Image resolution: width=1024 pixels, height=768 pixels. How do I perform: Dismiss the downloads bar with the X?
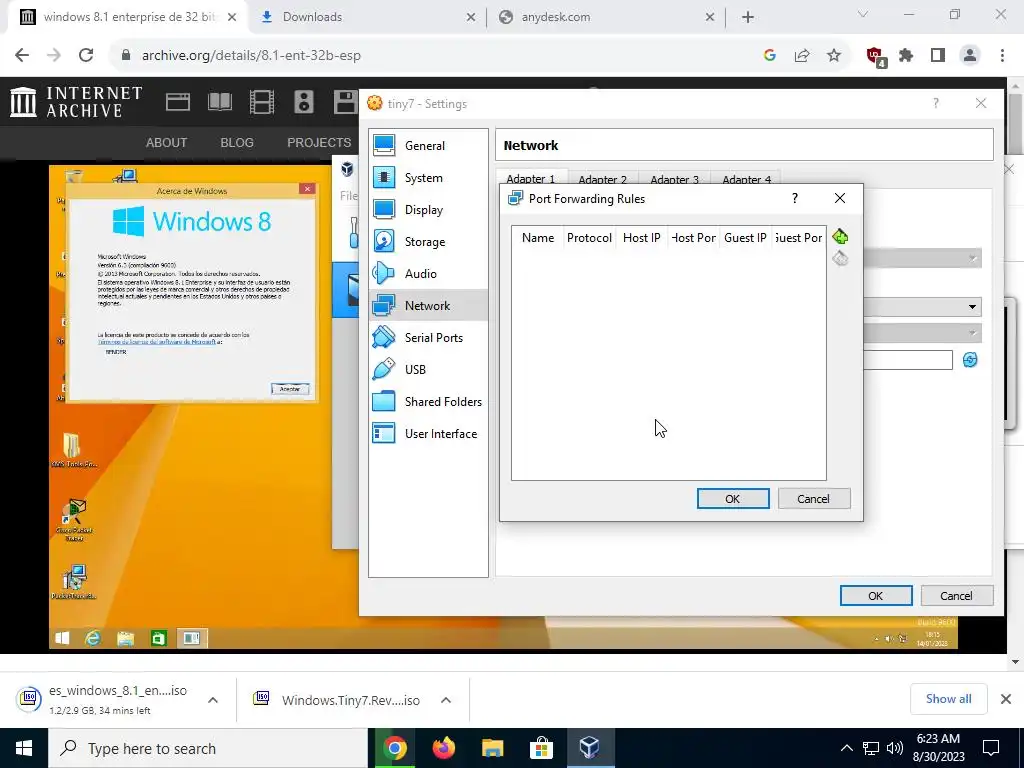(1006, 699)
